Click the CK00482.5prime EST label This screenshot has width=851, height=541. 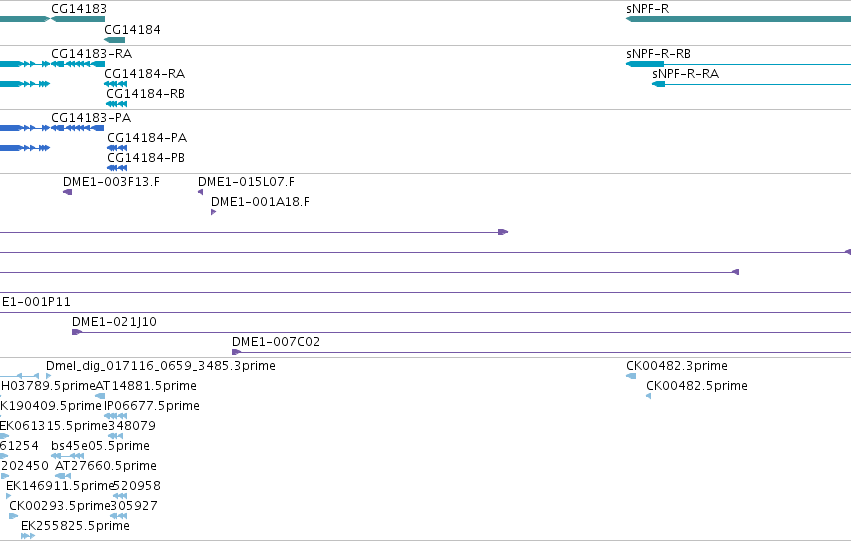(697, 386)
